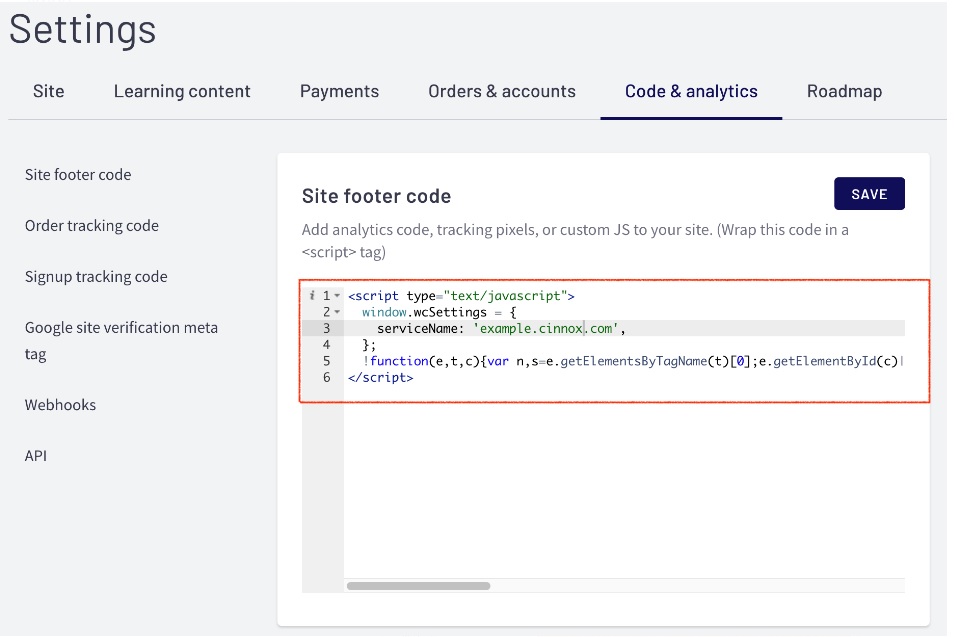Screen dimensions: 958x637
Task: Open Order tracking code settings
Action: point(92,225)
